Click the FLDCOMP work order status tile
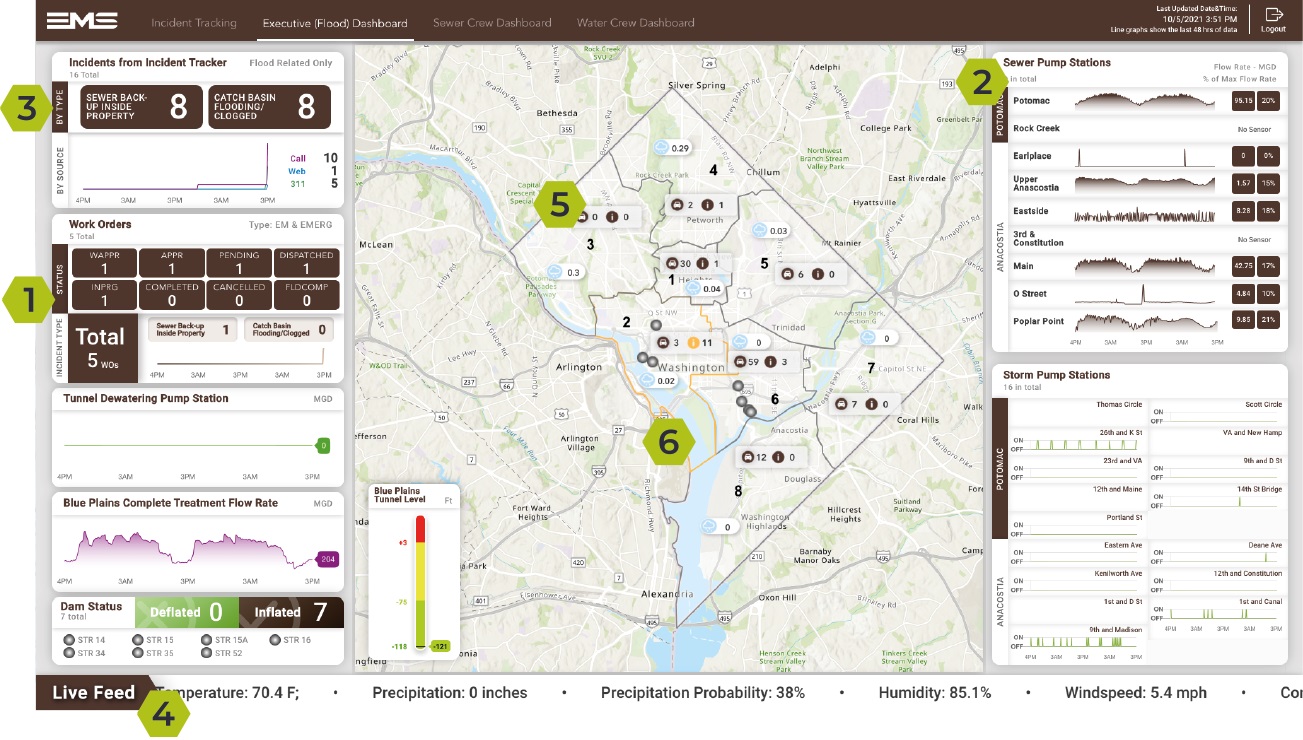The height and width of the screenshot is (740, 1303). 306,294
